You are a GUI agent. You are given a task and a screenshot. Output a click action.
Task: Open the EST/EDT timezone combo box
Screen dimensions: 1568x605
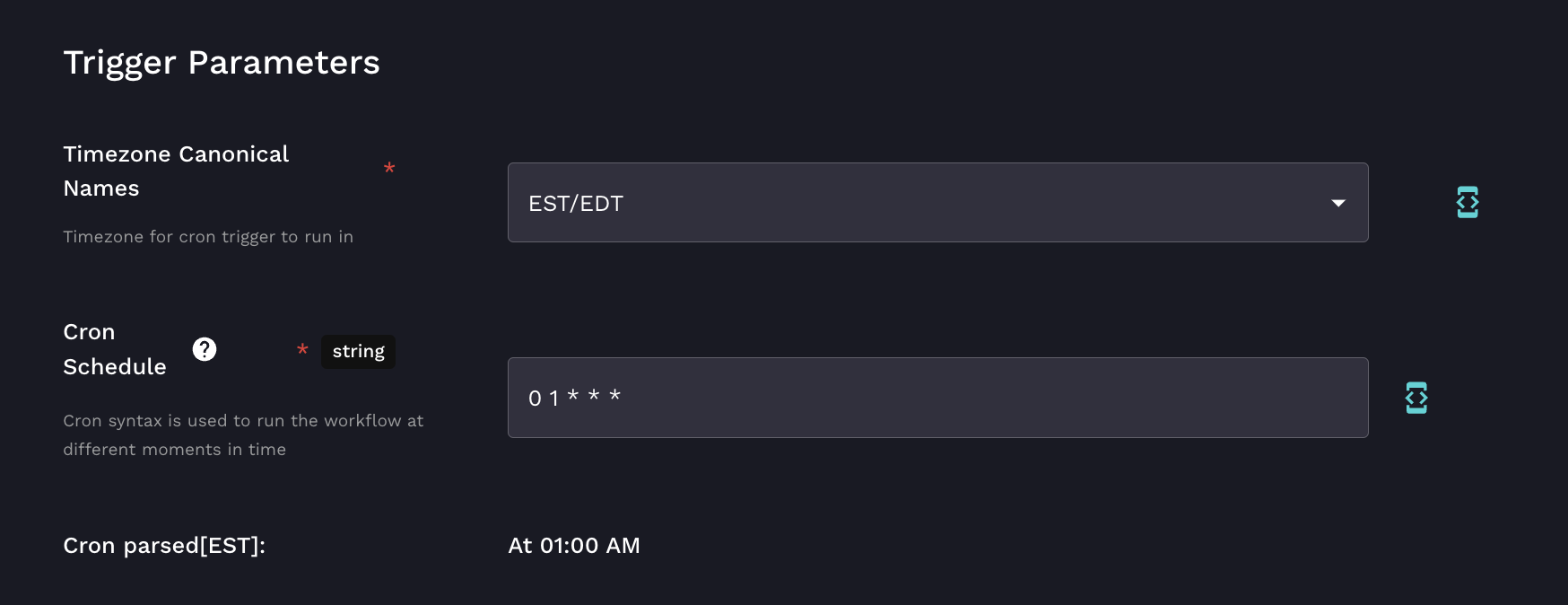pos(936,203)
